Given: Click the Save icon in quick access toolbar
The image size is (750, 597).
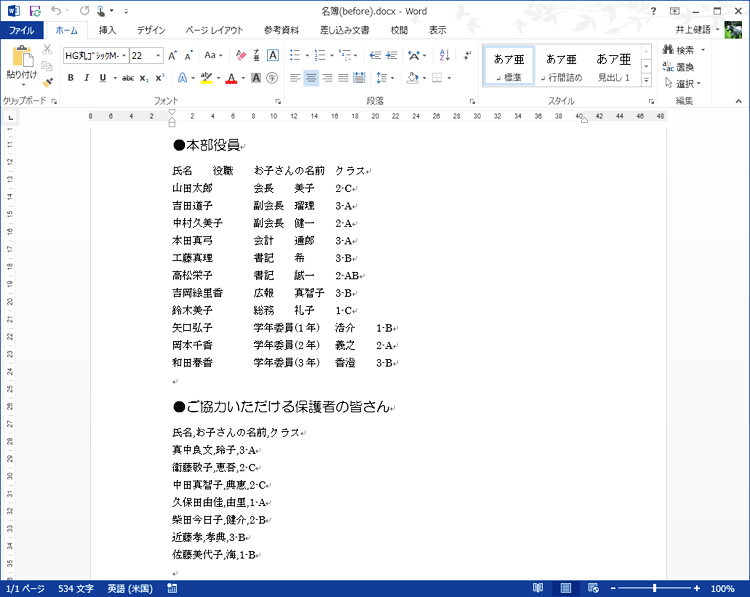Looking at the screenshot, I should click(35, 11).
